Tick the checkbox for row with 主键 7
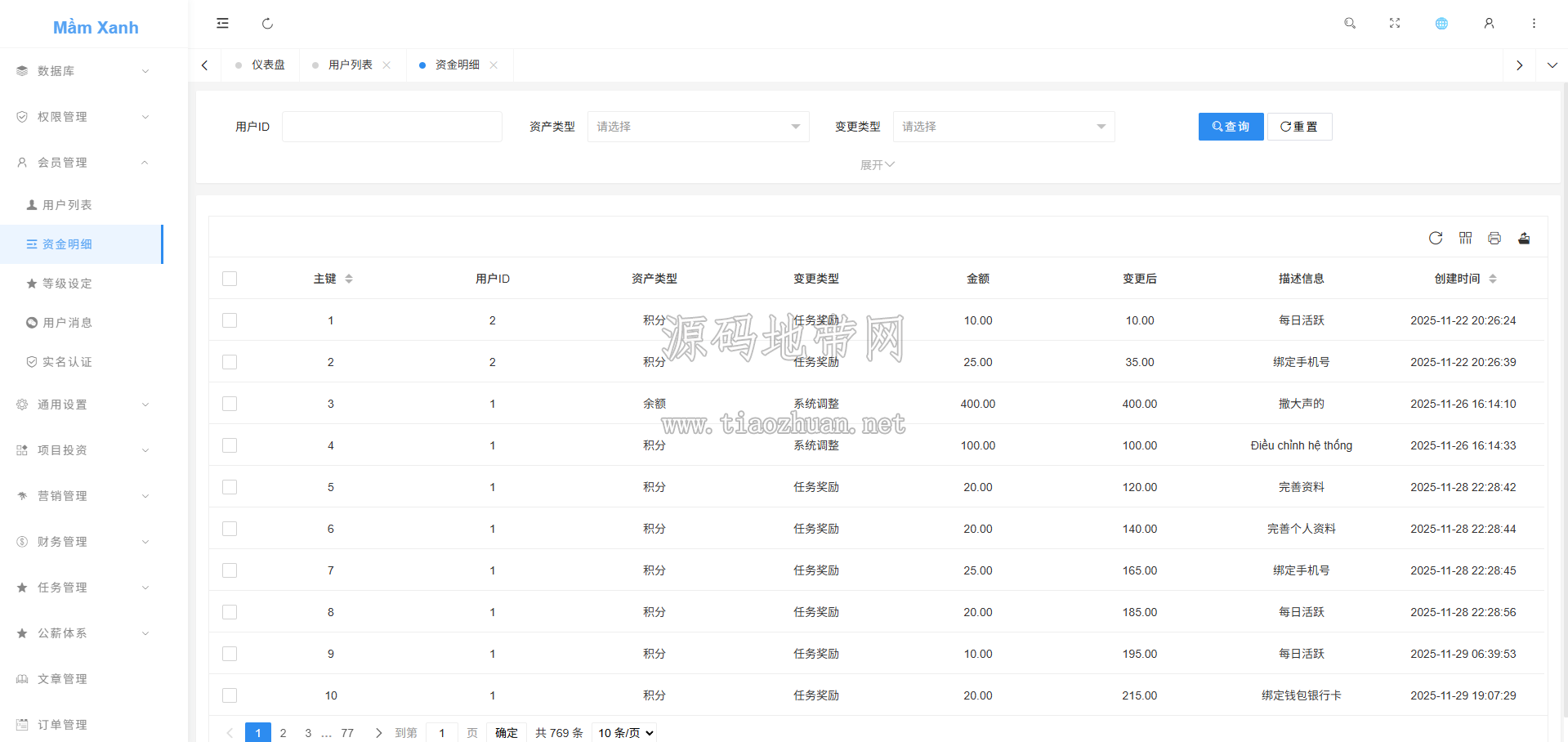1568x742 pixels. coord(230,570)
